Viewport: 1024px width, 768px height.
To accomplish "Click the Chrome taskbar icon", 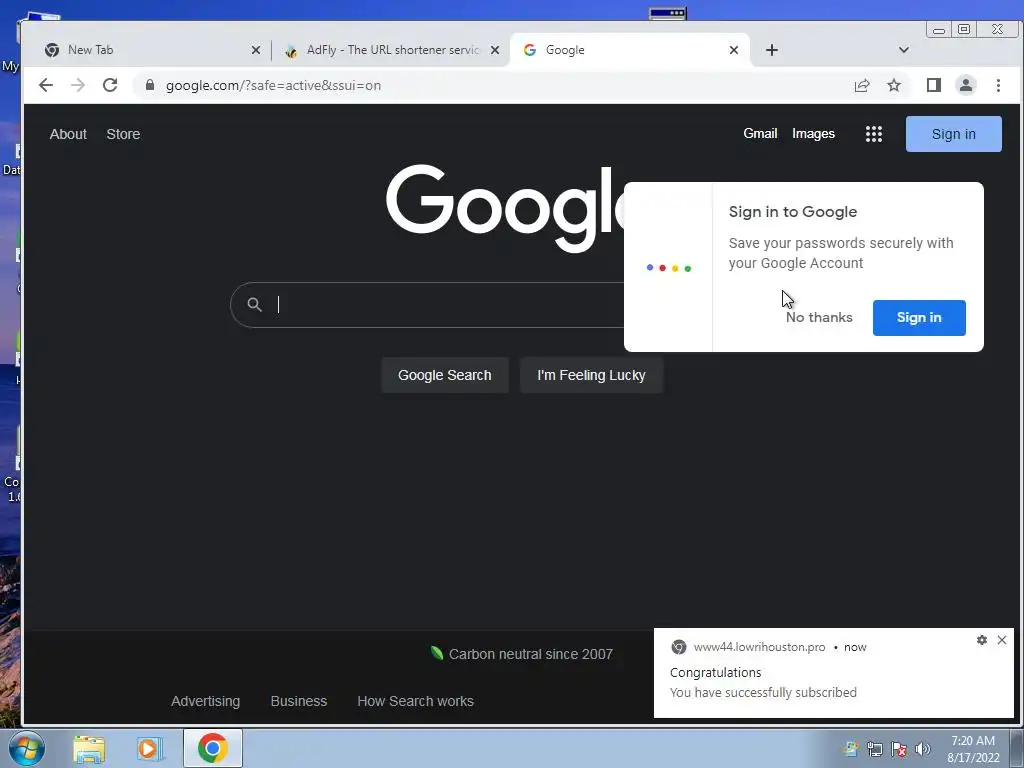I will coord(213,748).
